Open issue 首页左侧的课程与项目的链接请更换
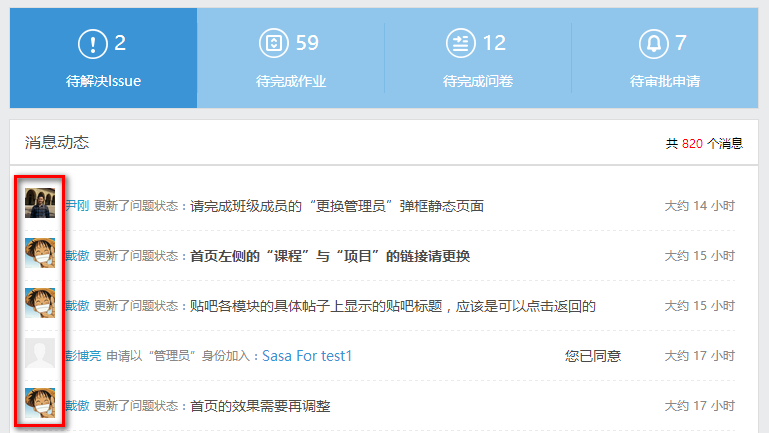 (x=330, y=256)
